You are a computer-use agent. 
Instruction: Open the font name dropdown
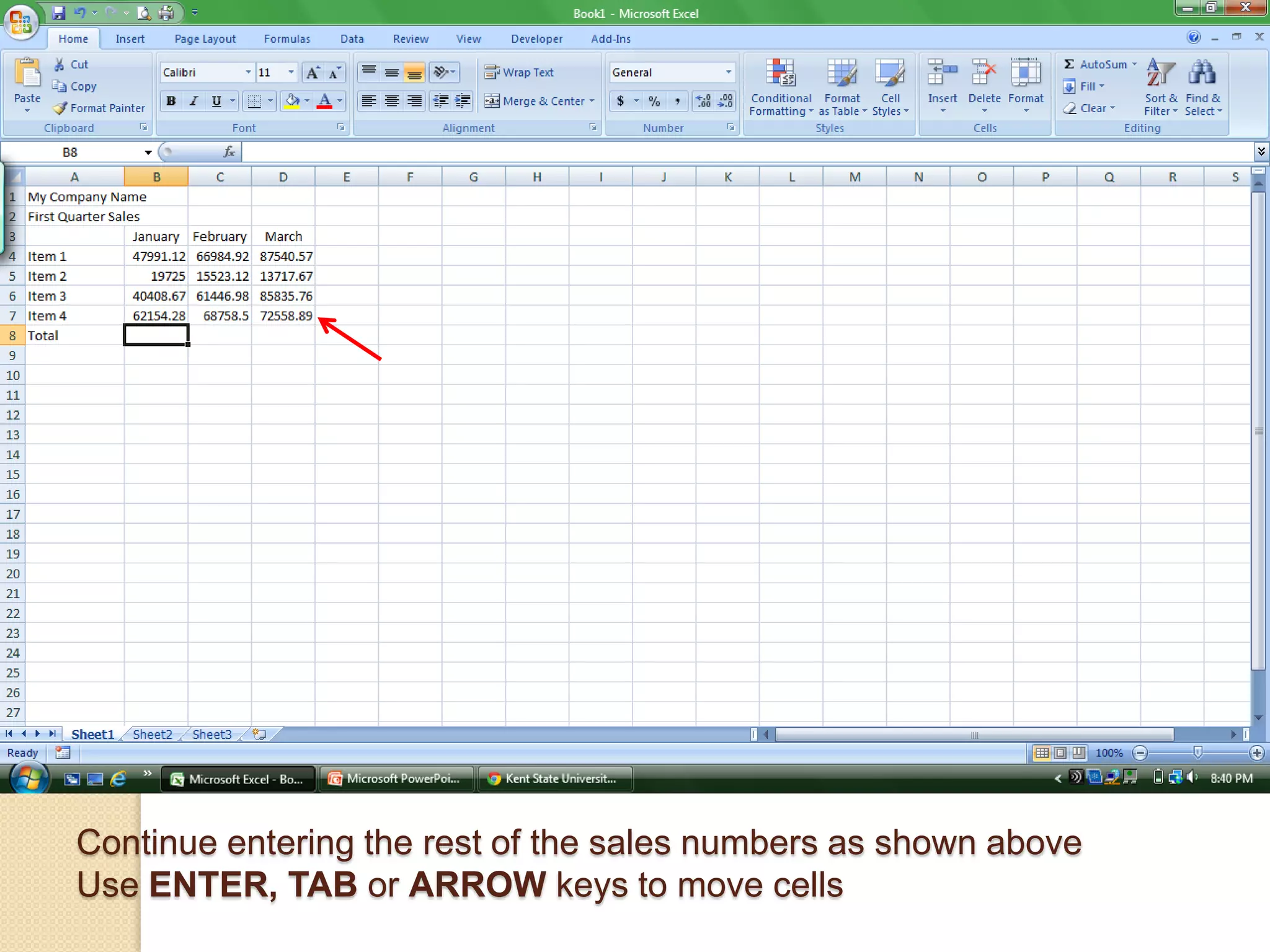coord(248,73)
